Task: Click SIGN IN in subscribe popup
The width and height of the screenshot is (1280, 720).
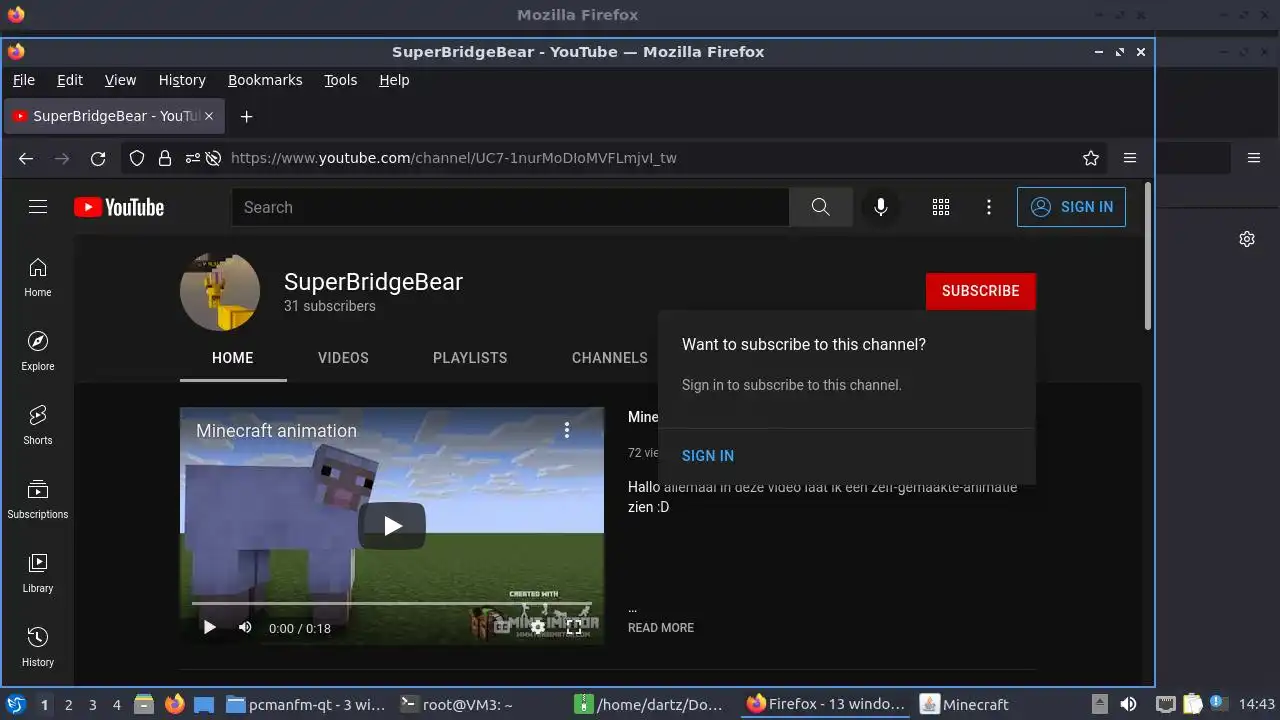Action: 708,456
